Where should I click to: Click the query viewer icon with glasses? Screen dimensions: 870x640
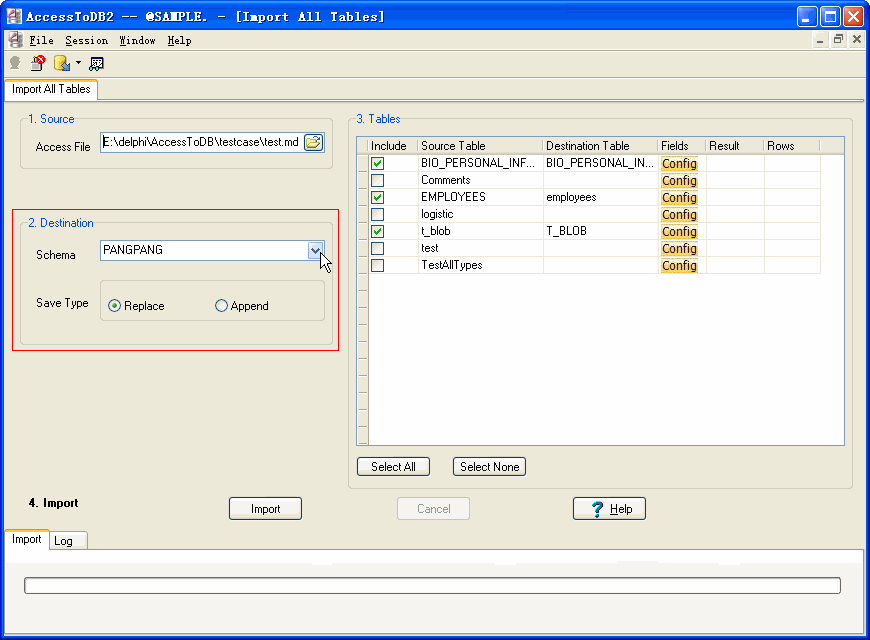[97, 64]
